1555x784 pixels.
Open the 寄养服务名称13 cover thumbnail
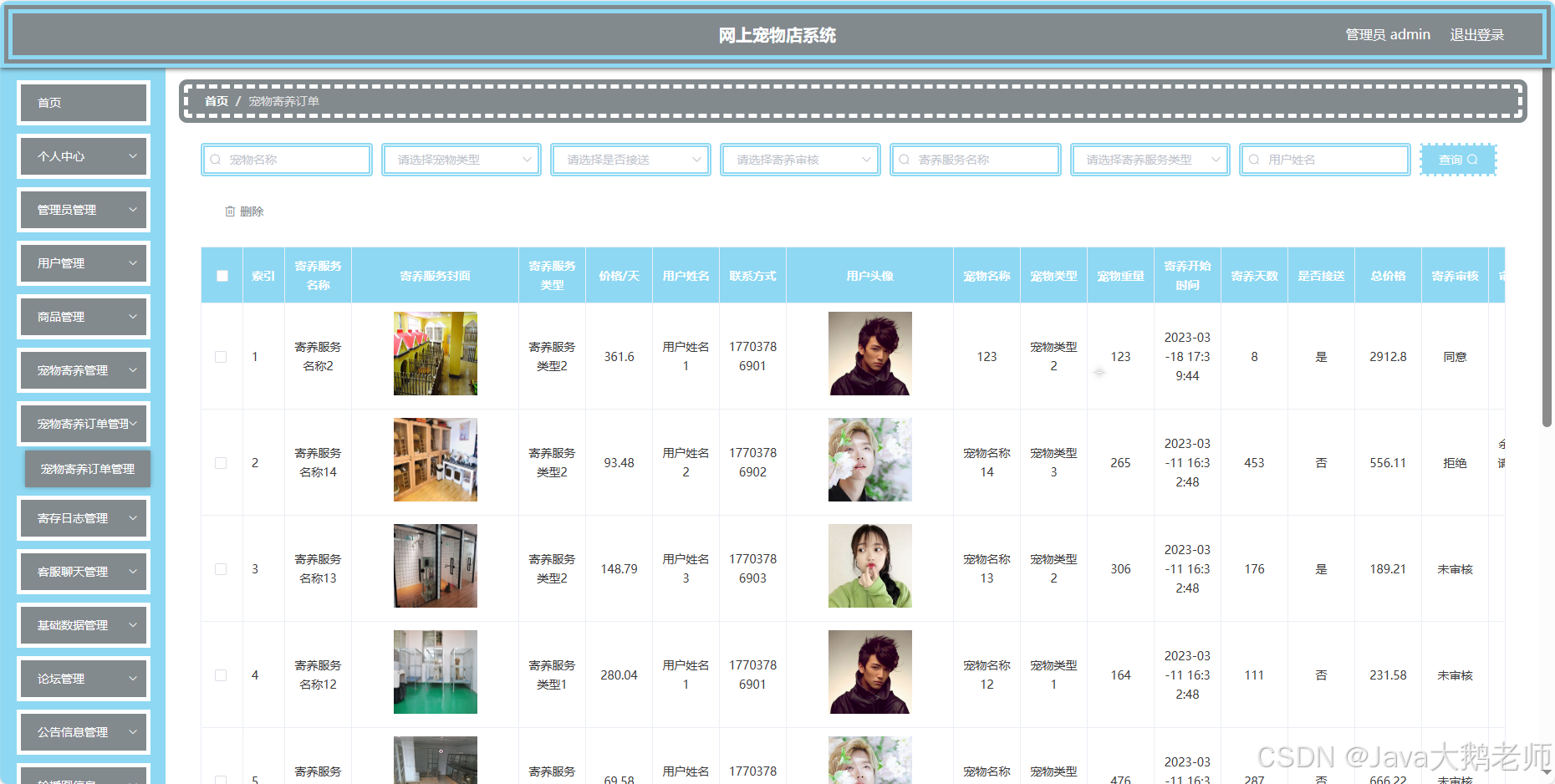click(x=436, y=566)
